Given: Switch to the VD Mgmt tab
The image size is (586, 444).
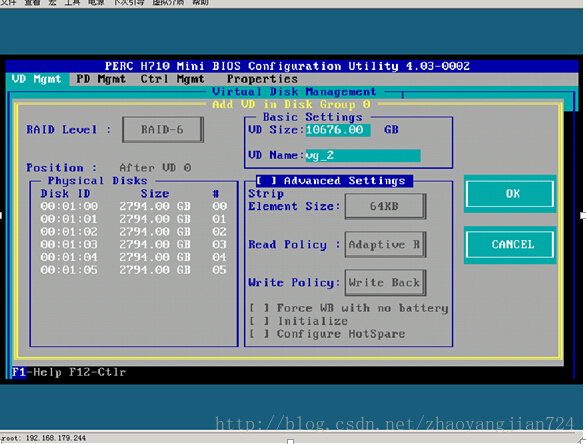Looking at the screenshot, I should pyautogui.click(x=37, y=79).
